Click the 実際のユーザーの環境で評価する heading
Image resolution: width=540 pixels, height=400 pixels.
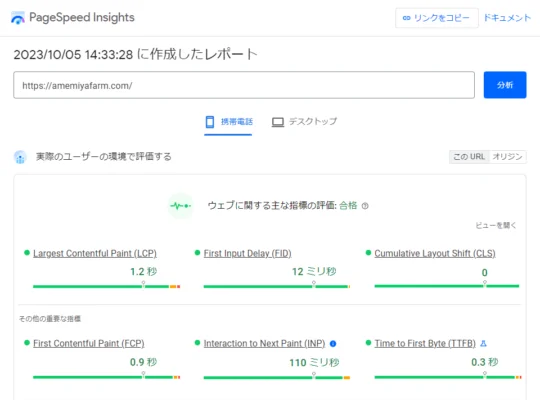(104, 157)
